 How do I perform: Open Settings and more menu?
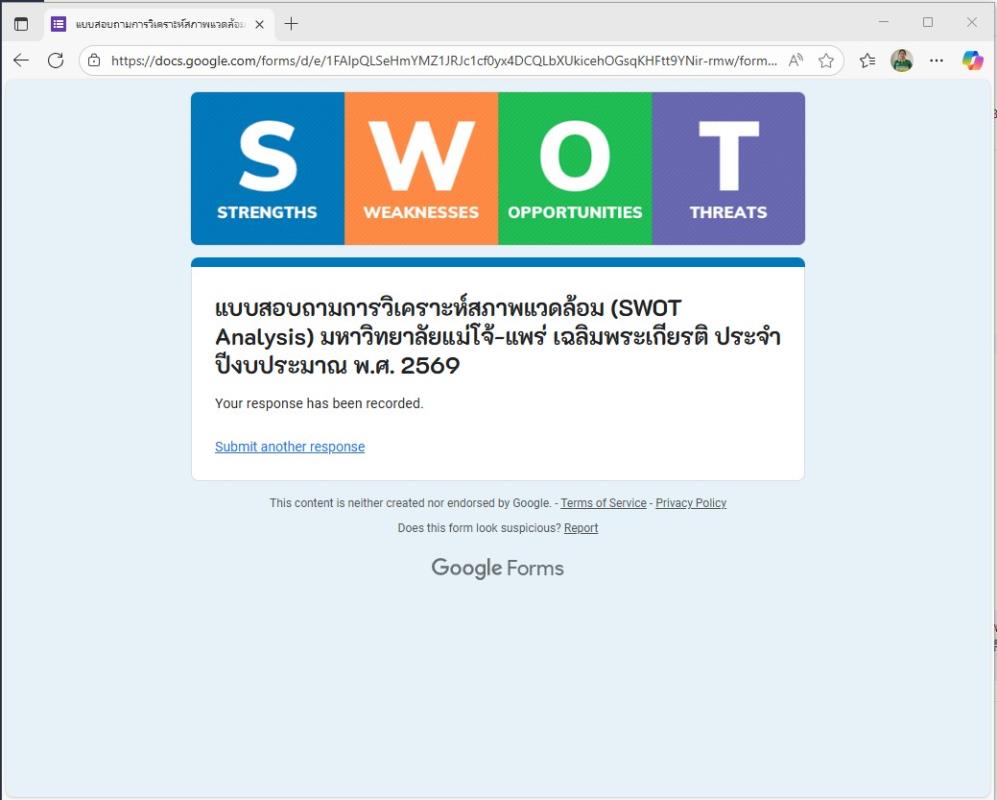[x=936, y=60]
